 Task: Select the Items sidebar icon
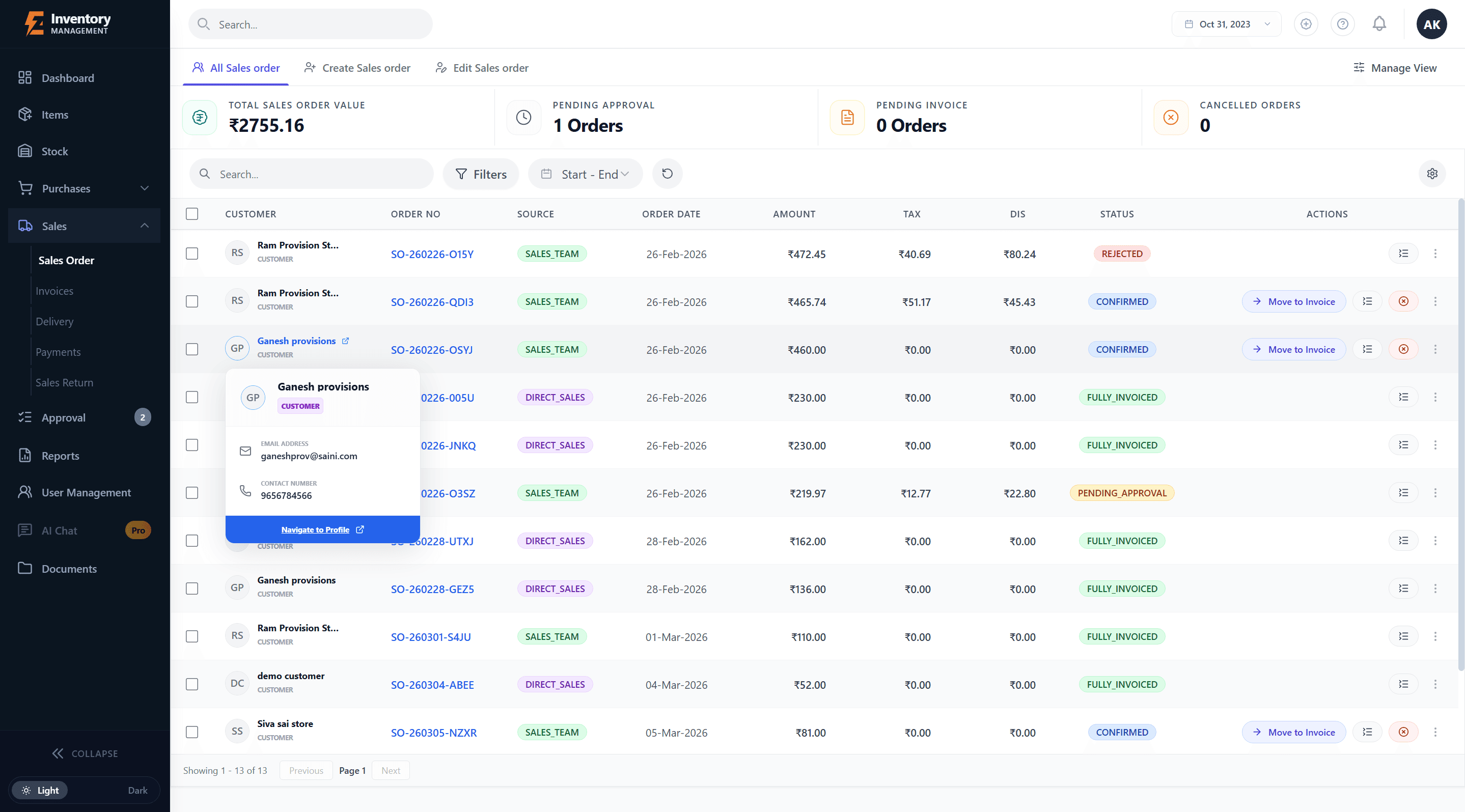[56, 115]
